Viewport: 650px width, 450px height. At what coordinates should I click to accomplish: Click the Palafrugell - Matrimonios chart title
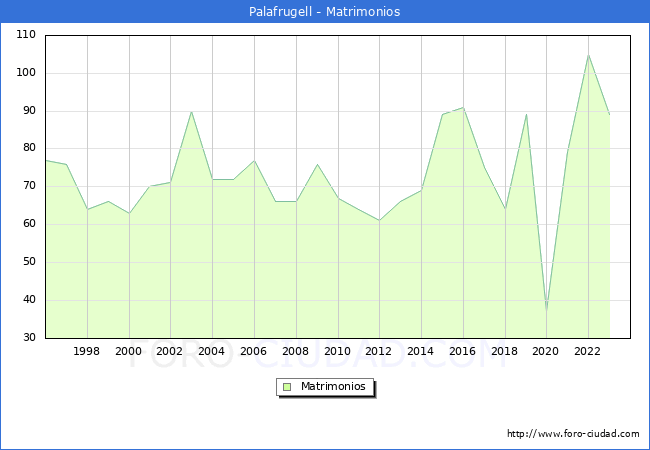[x=325, y=12]
